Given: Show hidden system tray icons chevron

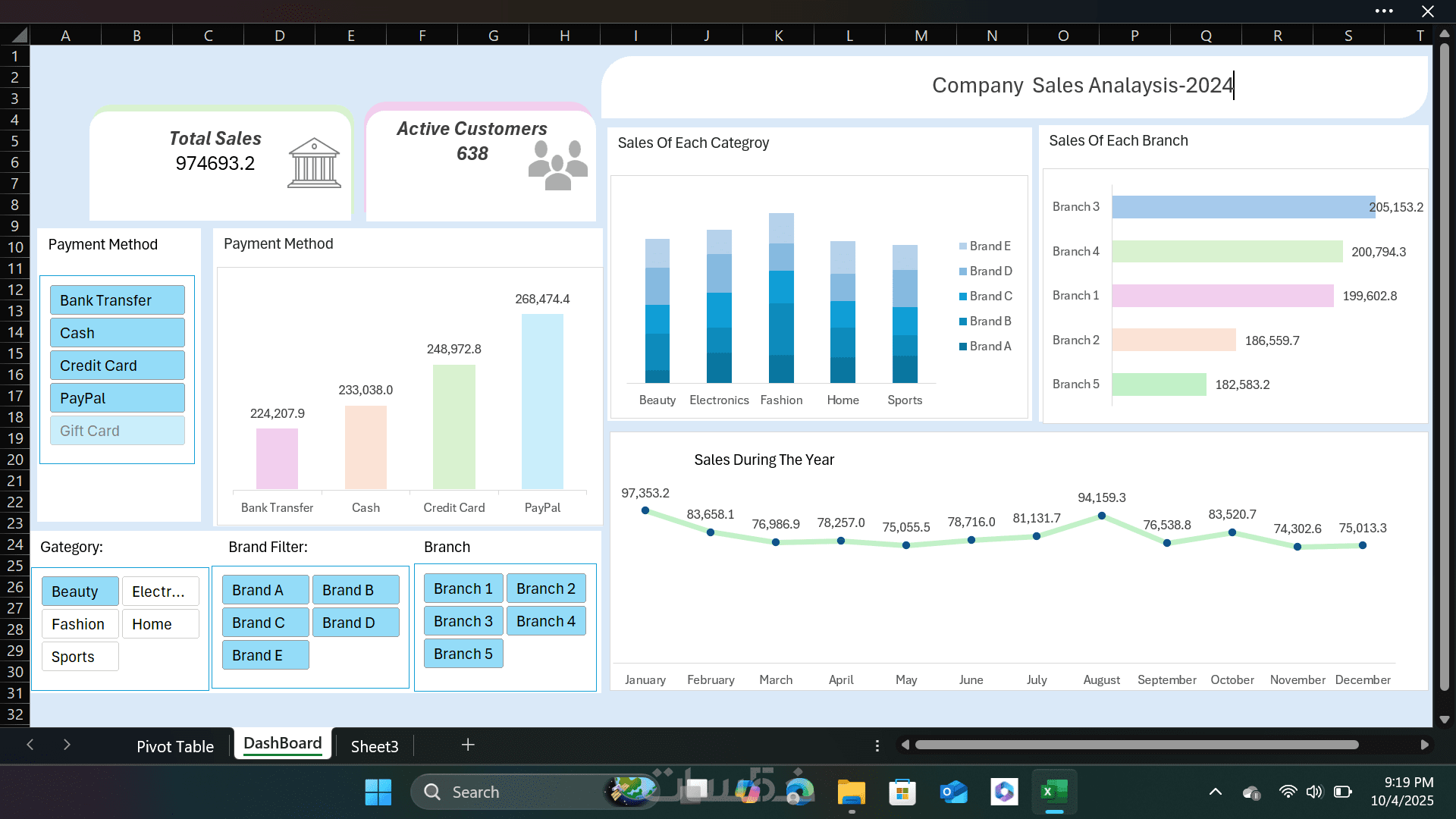Looking at the screenshot, I should click(x=1215, y=792).
